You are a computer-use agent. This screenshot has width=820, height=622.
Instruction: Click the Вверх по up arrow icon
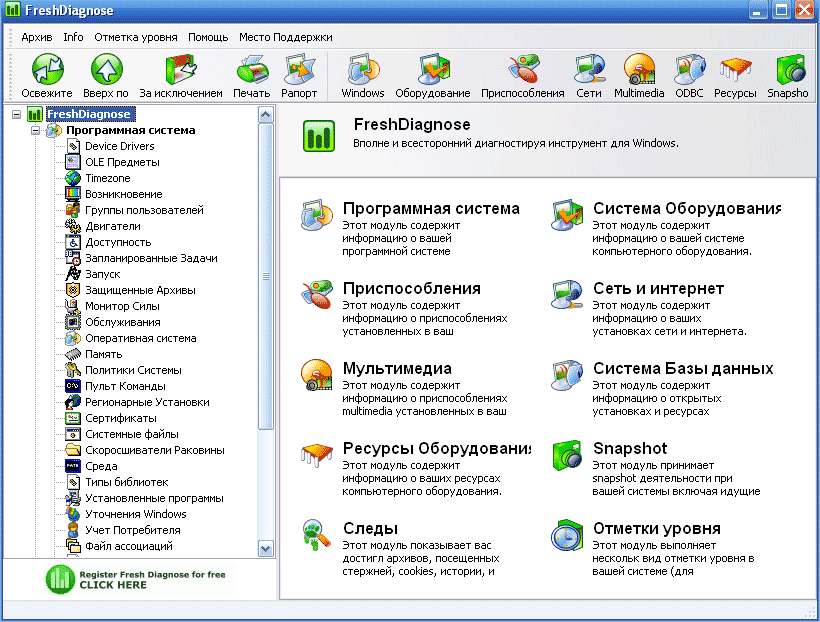point(106,69)
